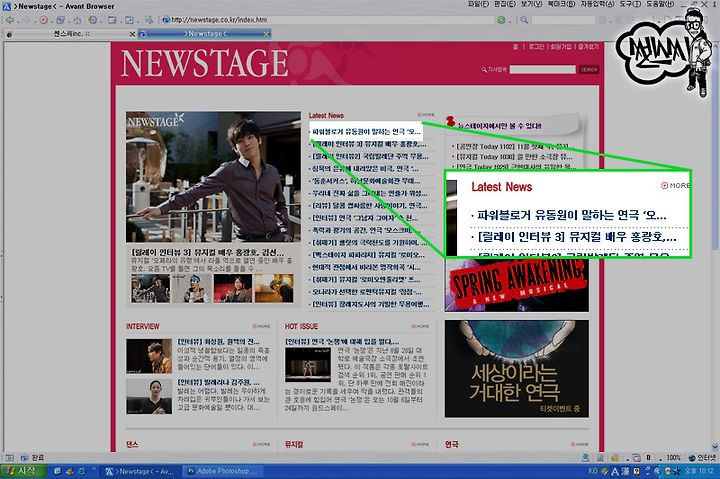This screenshot has width=720, height=479.
Task: Open the 김주원 interview thumbnail photo
Action: coord(149,396)
